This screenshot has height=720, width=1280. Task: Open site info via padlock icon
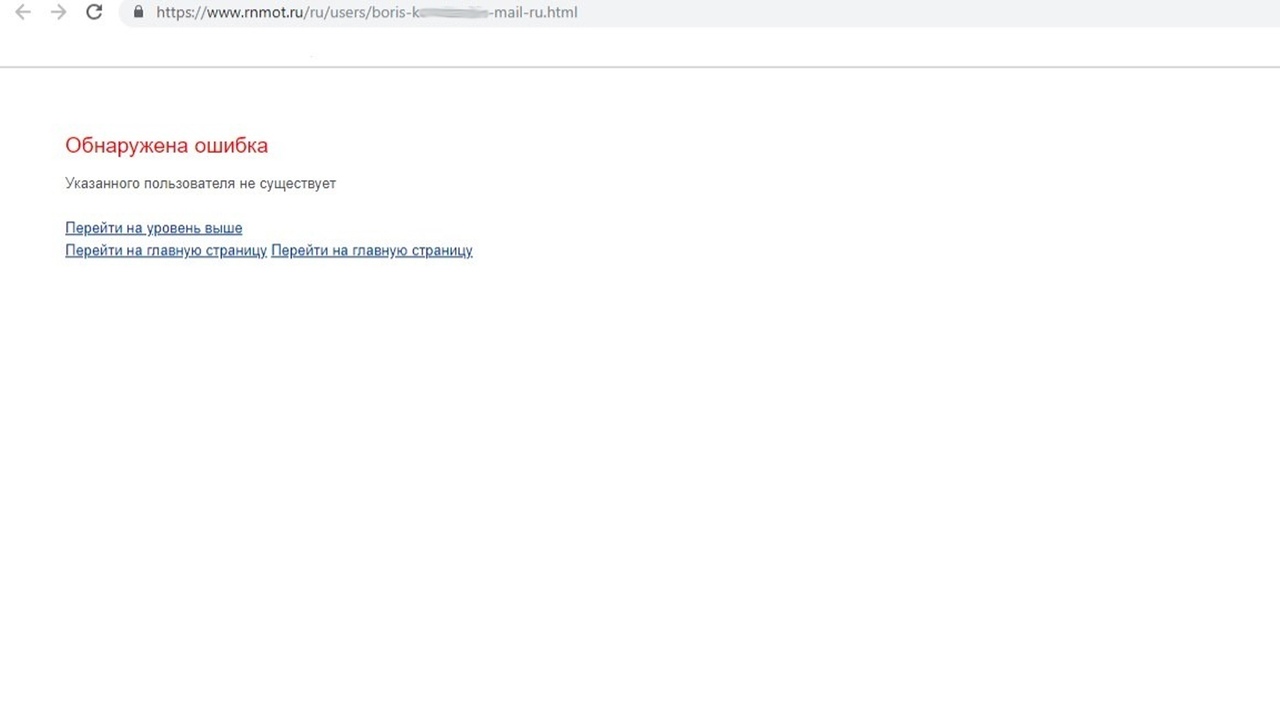click(138, 13)
